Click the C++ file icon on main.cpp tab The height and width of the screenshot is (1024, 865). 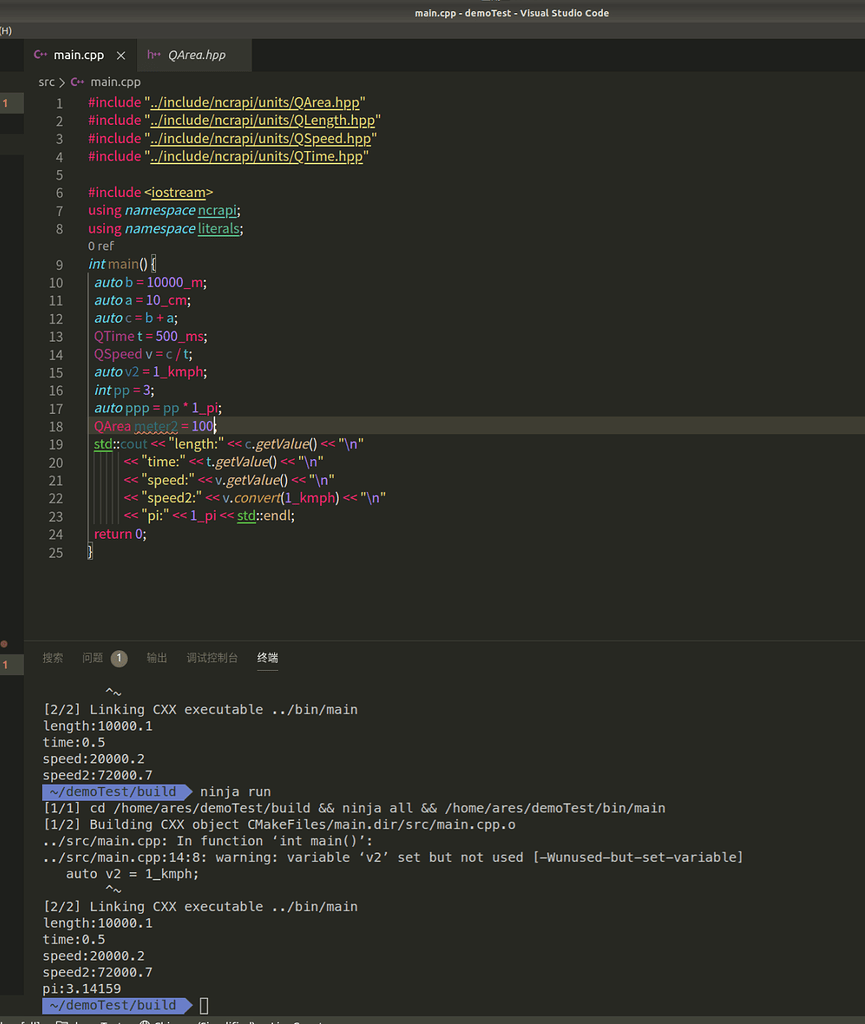(x=41, y=55)
